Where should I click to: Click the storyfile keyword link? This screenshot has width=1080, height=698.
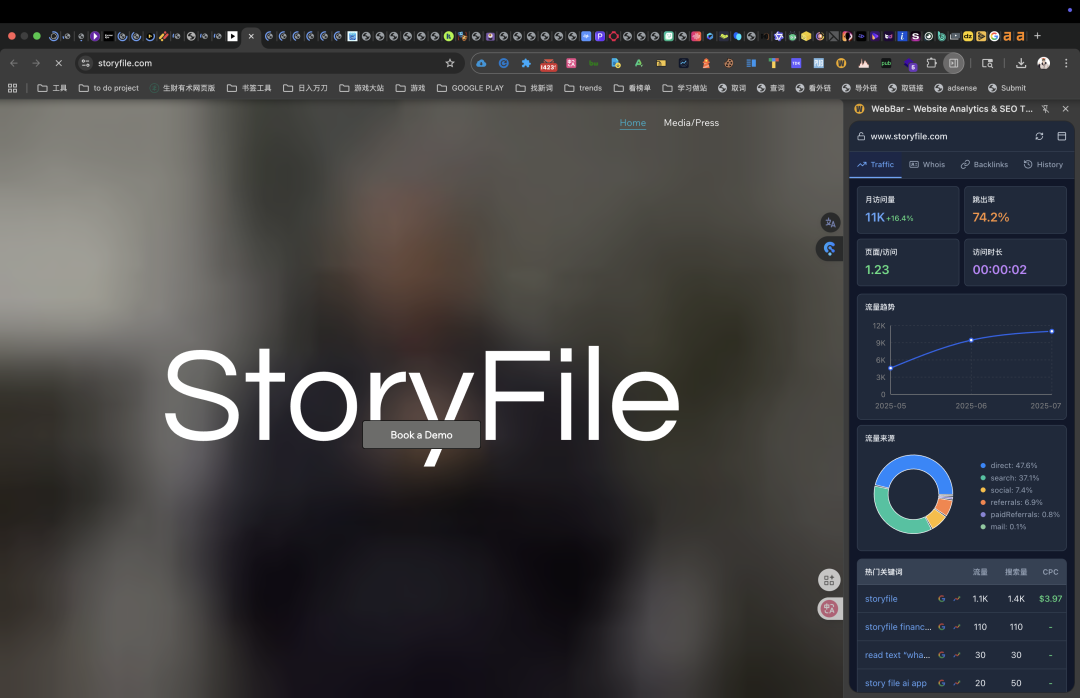click(881, 599)
